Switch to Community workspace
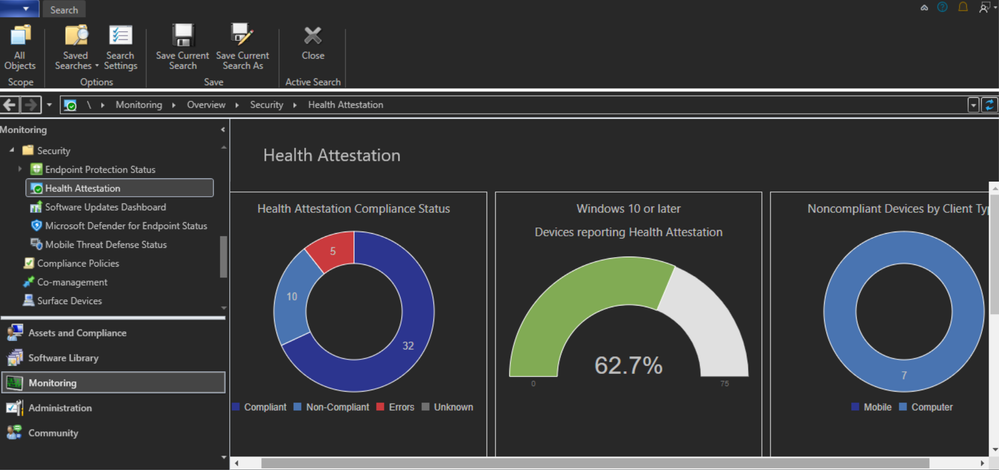 [x=113, y=433]
